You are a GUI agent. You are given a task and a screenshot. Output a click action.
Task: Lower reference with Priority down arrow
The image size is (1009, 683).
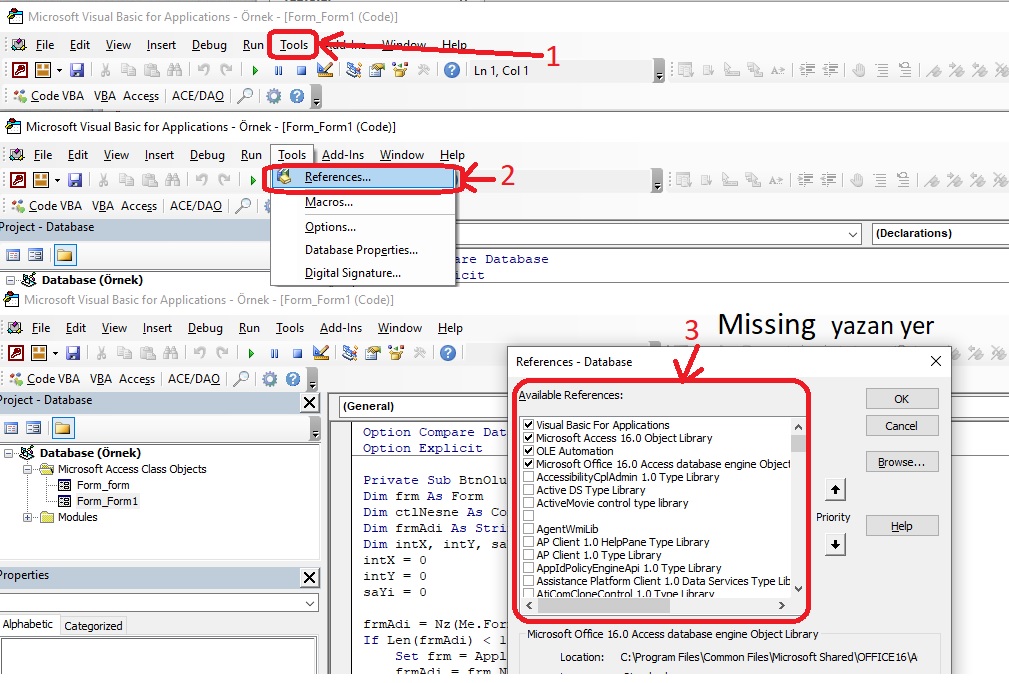click(x=836, y=545)
